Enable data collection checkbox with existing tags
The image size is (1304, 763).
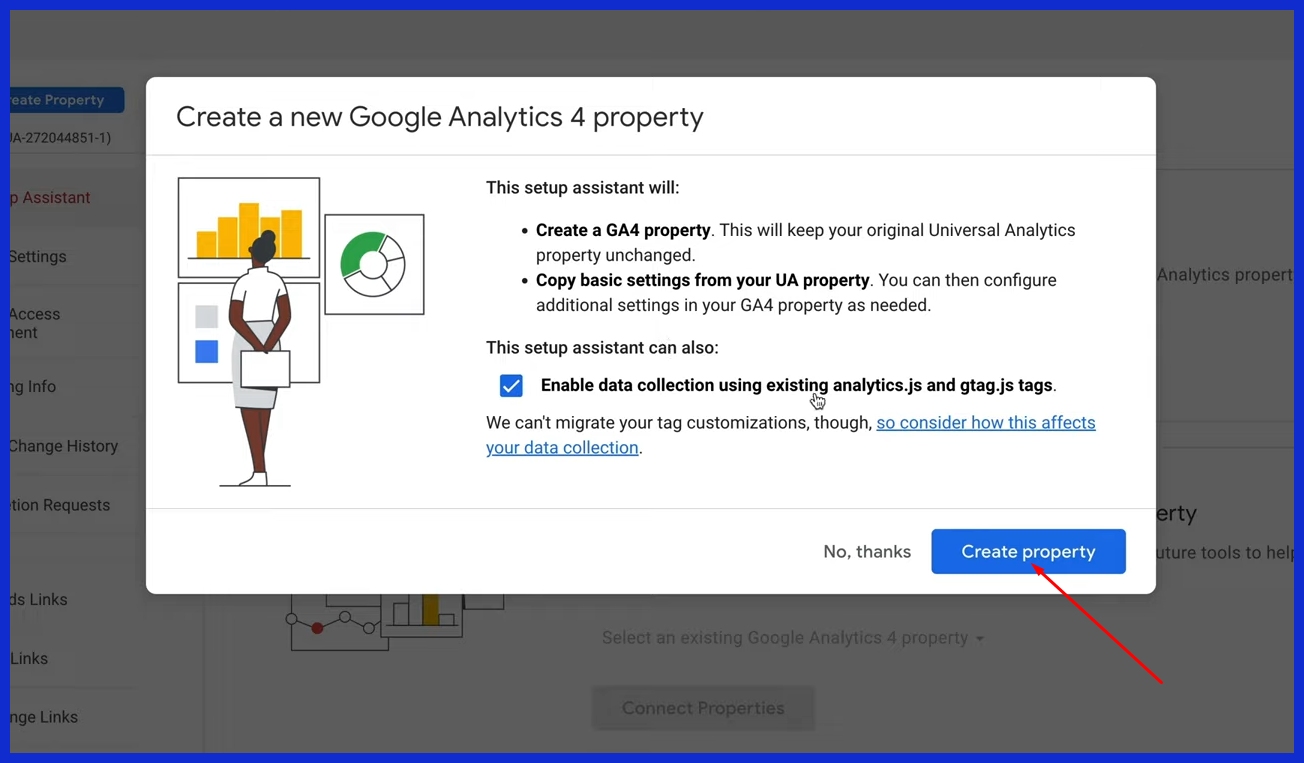click(511, 386)
